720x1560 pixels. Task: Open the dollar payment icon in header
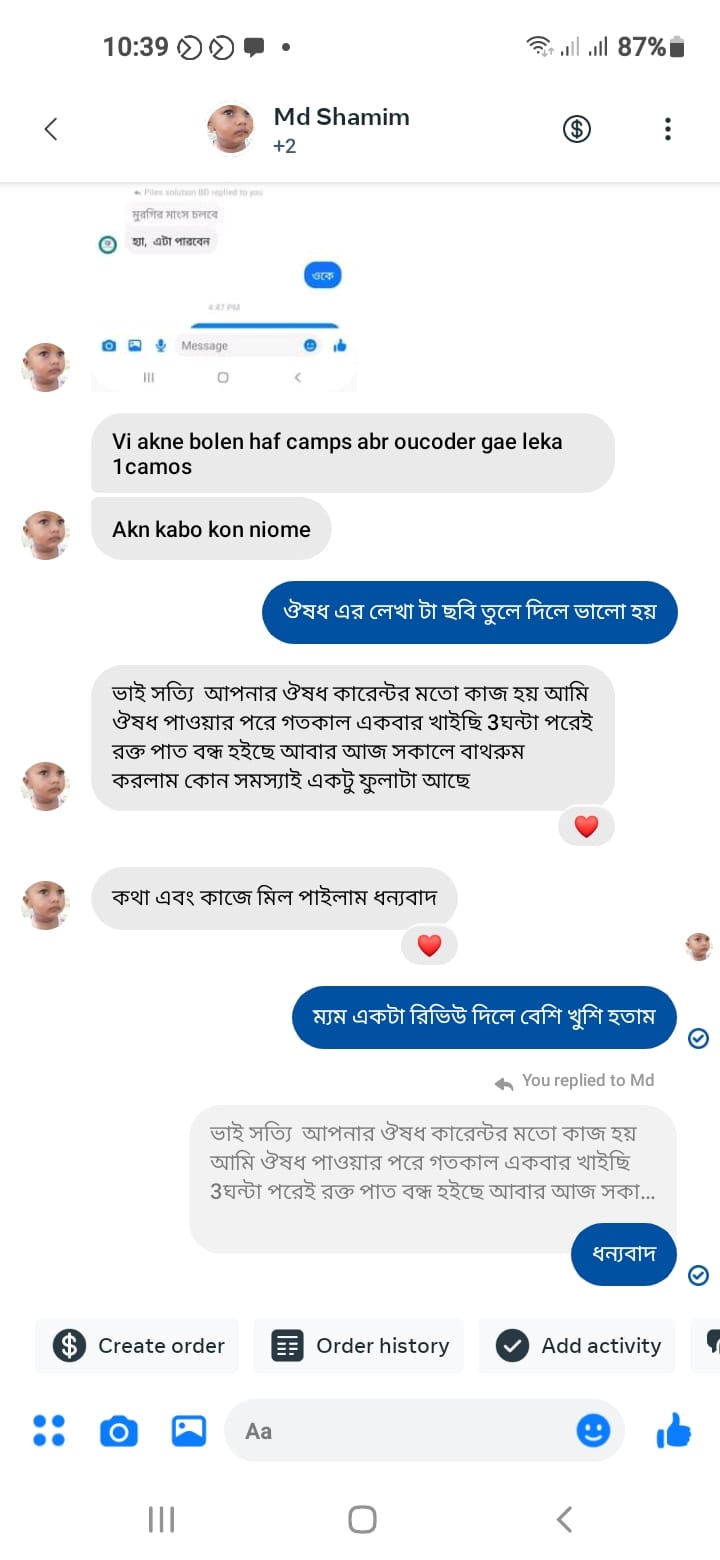point(577,129)
